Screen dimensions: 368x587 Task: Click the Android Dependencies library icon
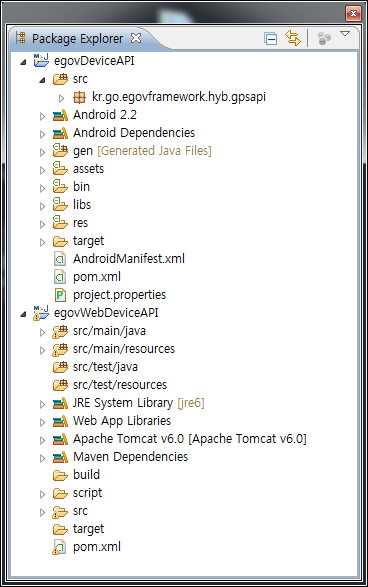(60, 133)
